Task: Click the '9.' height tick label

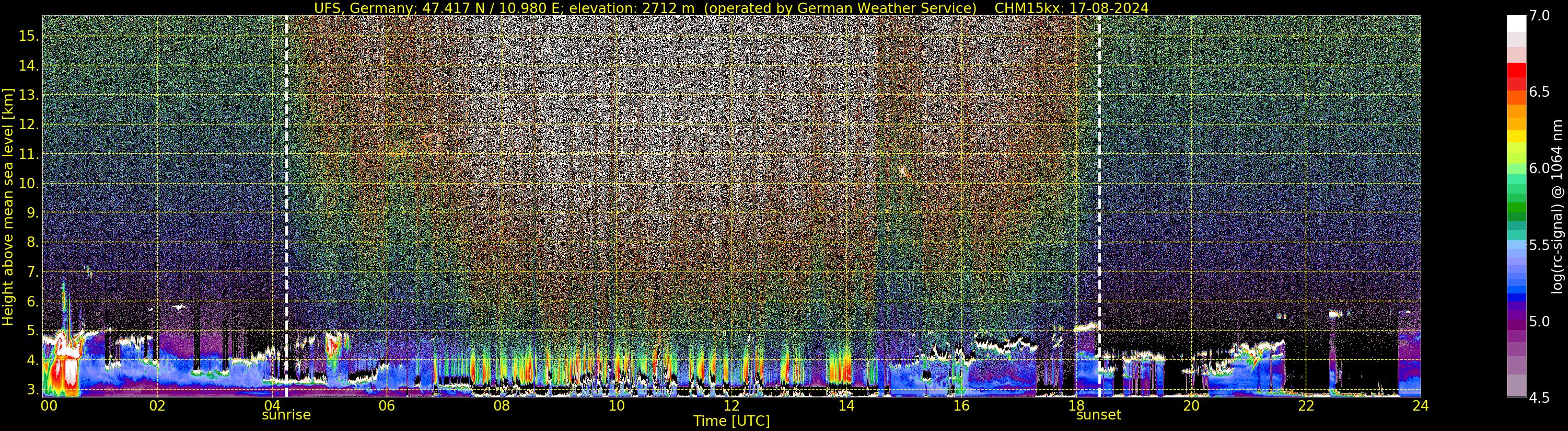Action: [32, 213]
